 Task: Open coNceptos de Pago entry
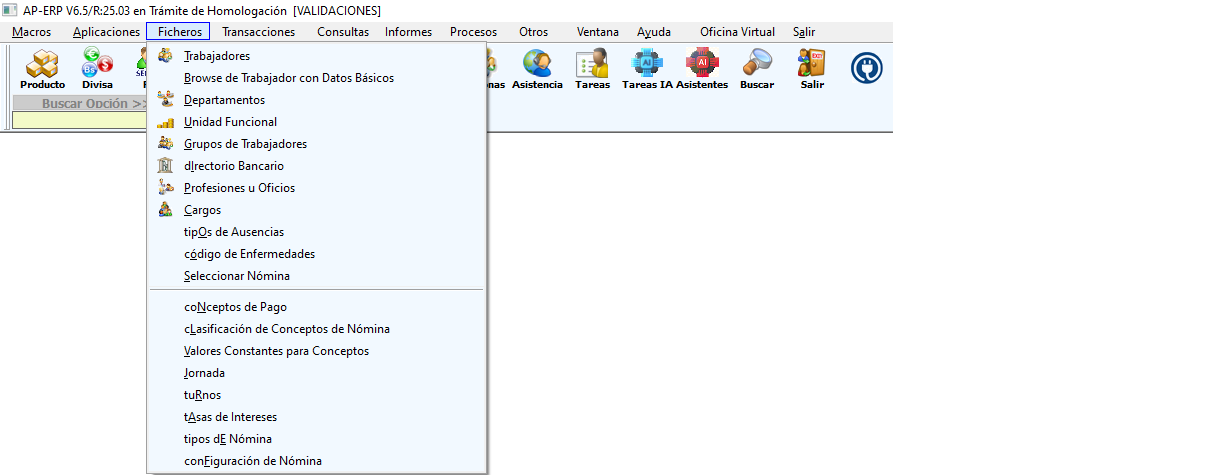tap(316, 307)
